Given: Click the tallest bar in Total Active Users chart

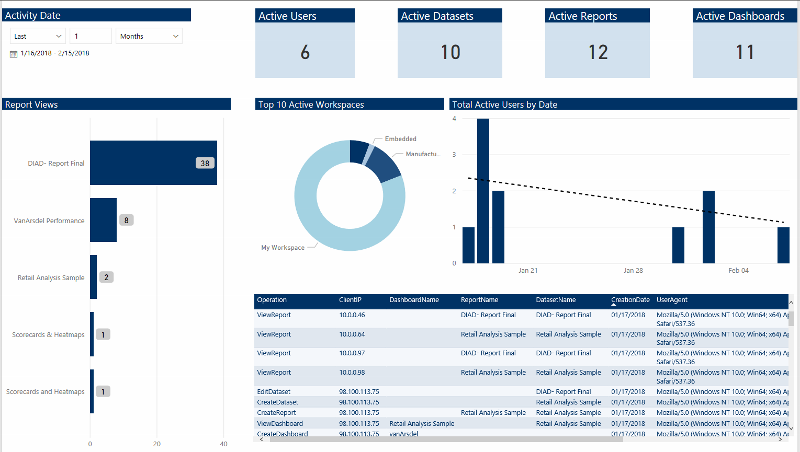Looking at the screenshot, I should pyautogui.click(x=483, y=190).
